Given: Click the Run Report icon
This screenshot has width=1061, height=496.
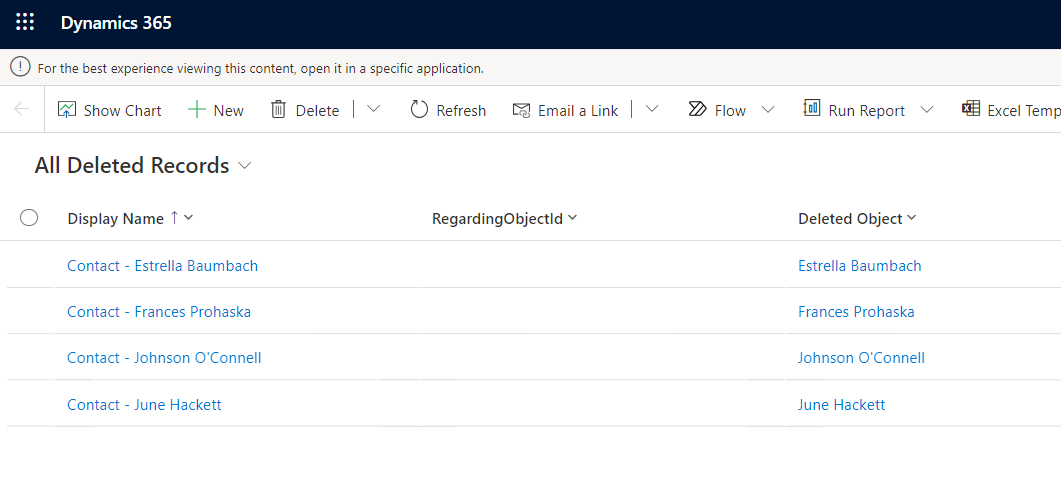Looking at the screenshot, I should [812, 109].
